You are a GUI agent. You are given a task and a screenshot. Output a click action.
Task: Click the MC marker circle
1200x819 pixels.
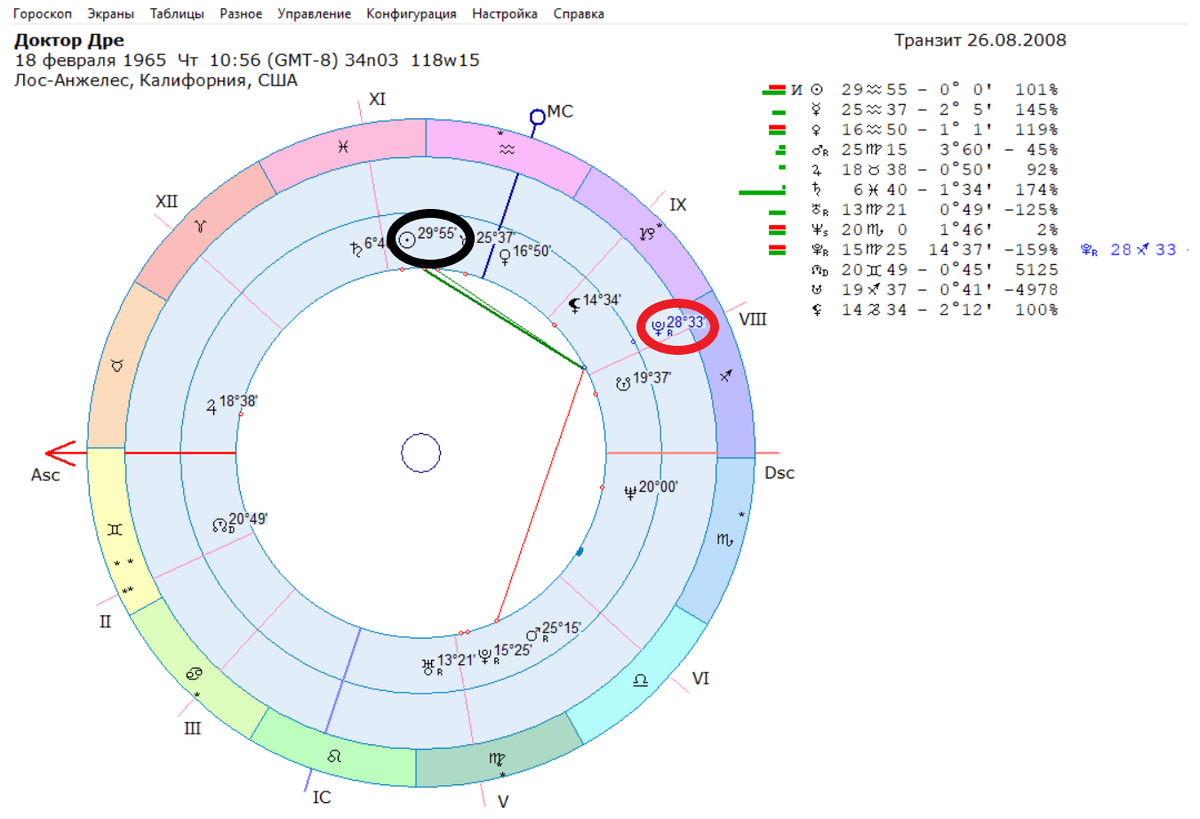pos(537,117)
